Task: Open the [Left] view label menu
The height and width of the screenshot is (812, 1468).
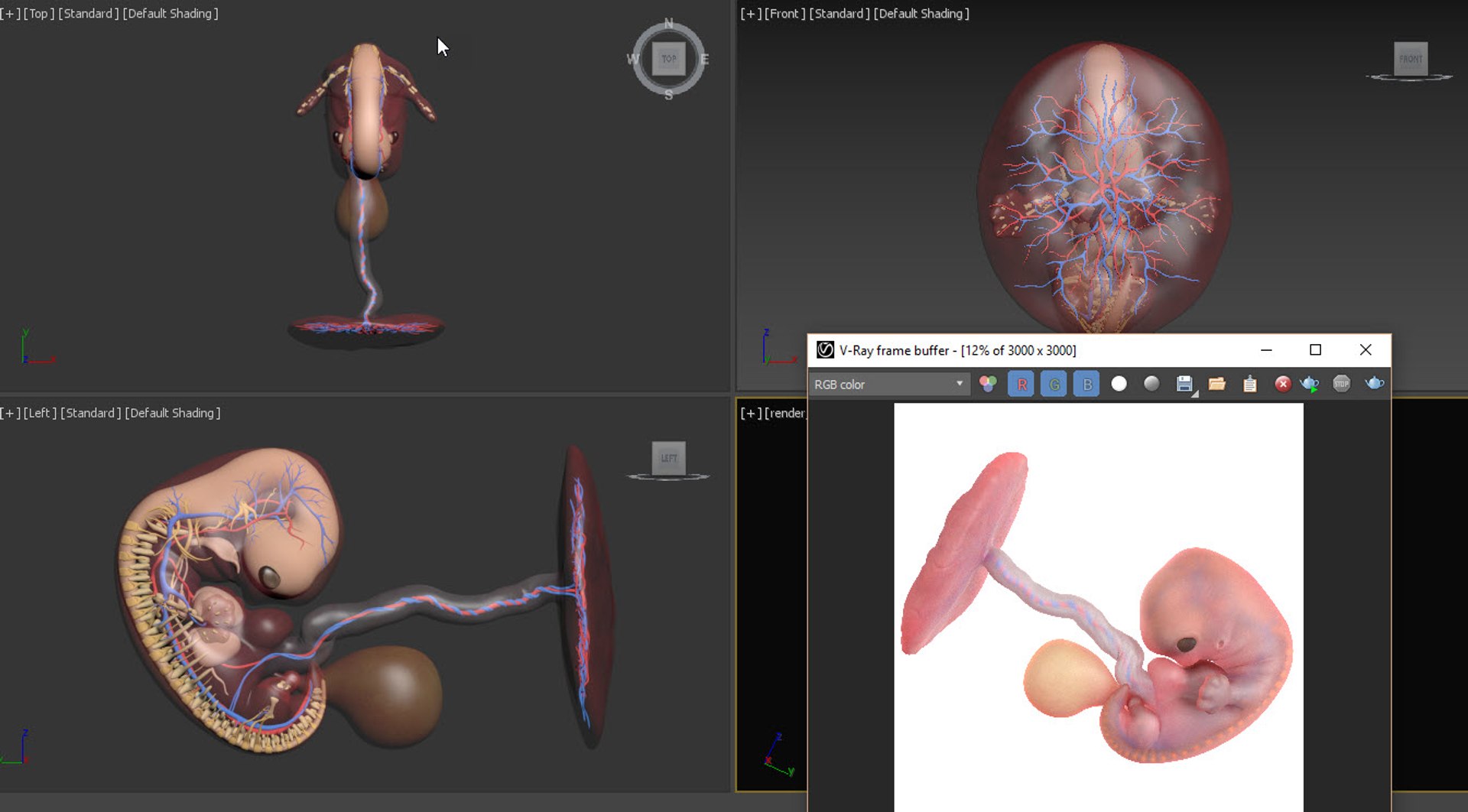Action: pyautogui.click(x=41, y=413)
